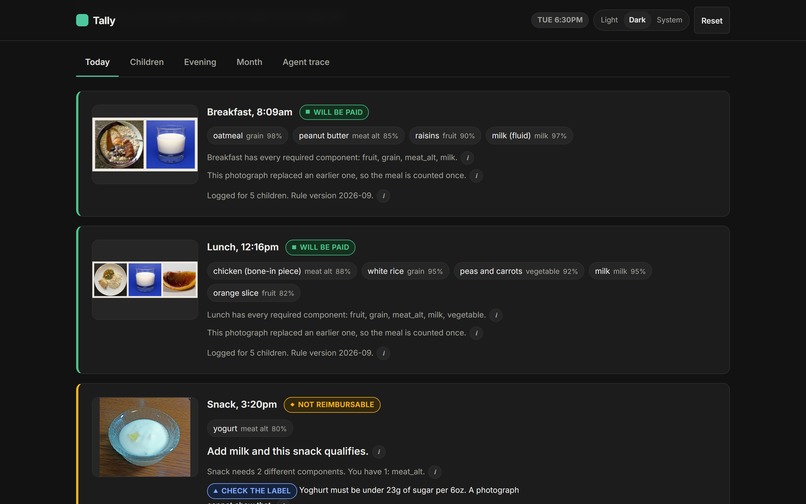Select the peas and carrots vegetable chip

pyautogui.click(x=519, y=271)
